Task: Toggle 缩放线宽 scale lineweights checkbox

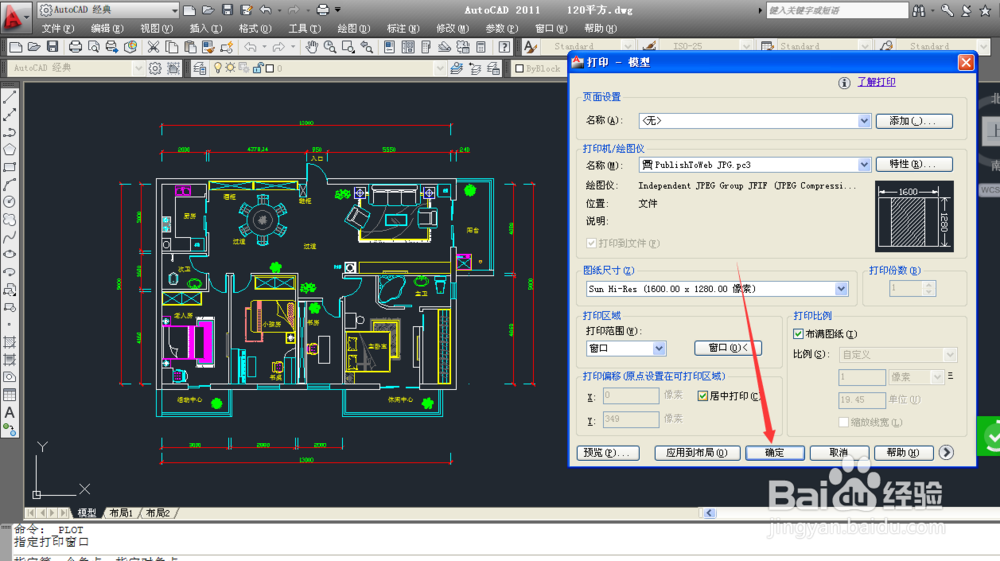Action: pos(844,422)
